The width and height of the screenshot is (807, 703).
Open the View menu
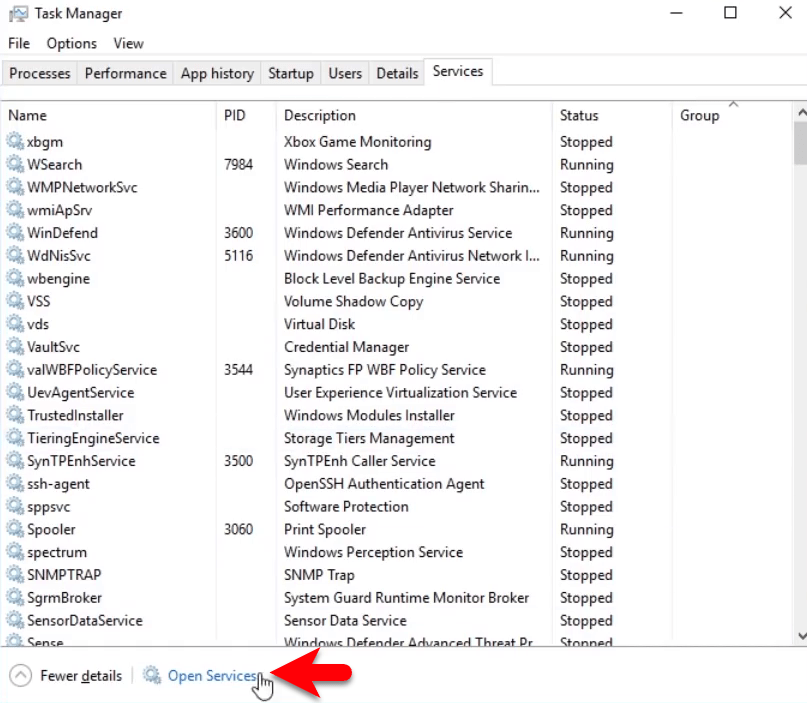(129, 43)
